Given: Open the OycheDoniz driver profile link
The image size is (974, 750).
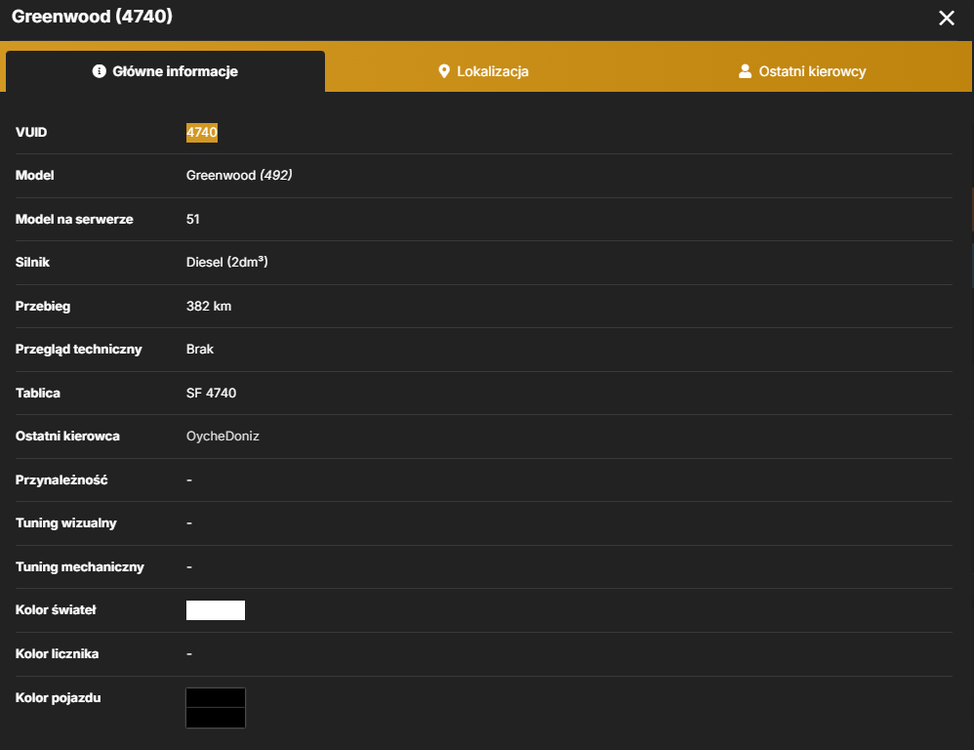Looking at the screenshot, I should pyautogui.click(x=222, y=436).
